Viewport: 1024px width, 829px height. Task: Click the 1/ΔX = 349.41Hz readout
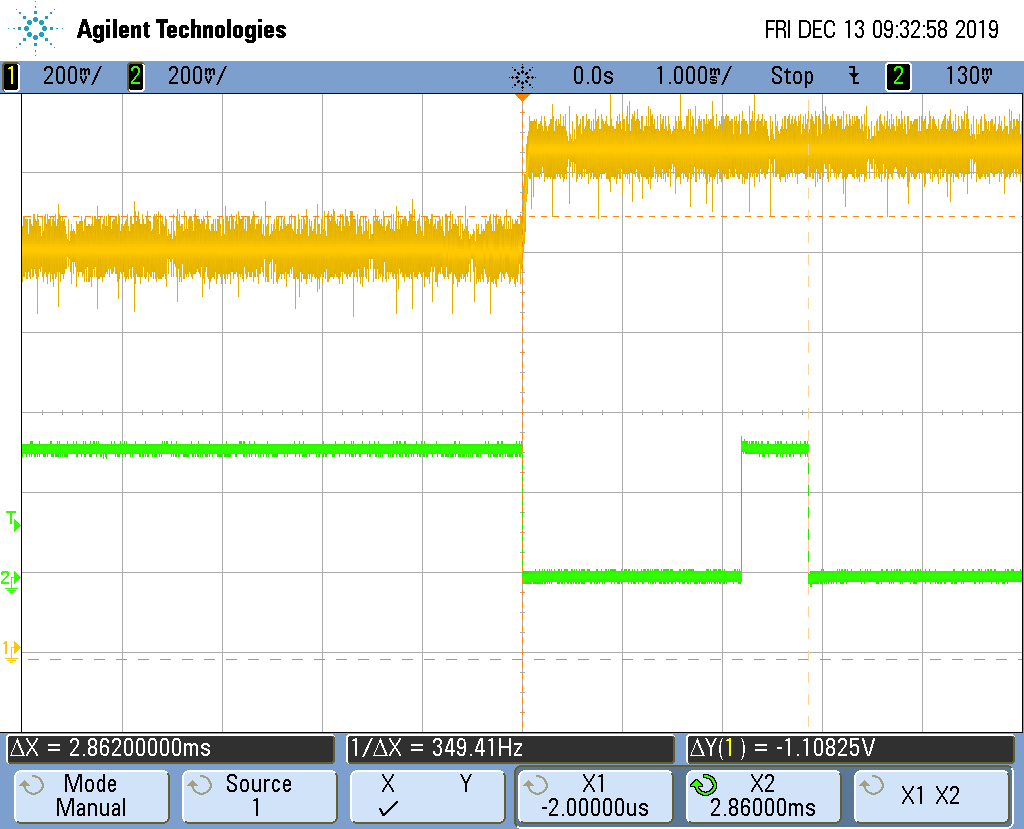[510, 748]
